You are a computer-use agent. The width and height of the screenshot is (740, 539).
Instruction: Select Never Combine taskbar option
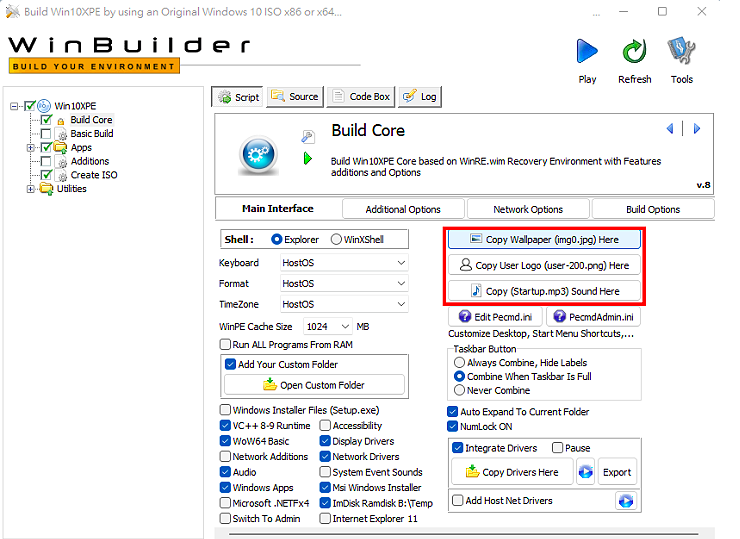(x=459, y=390)
